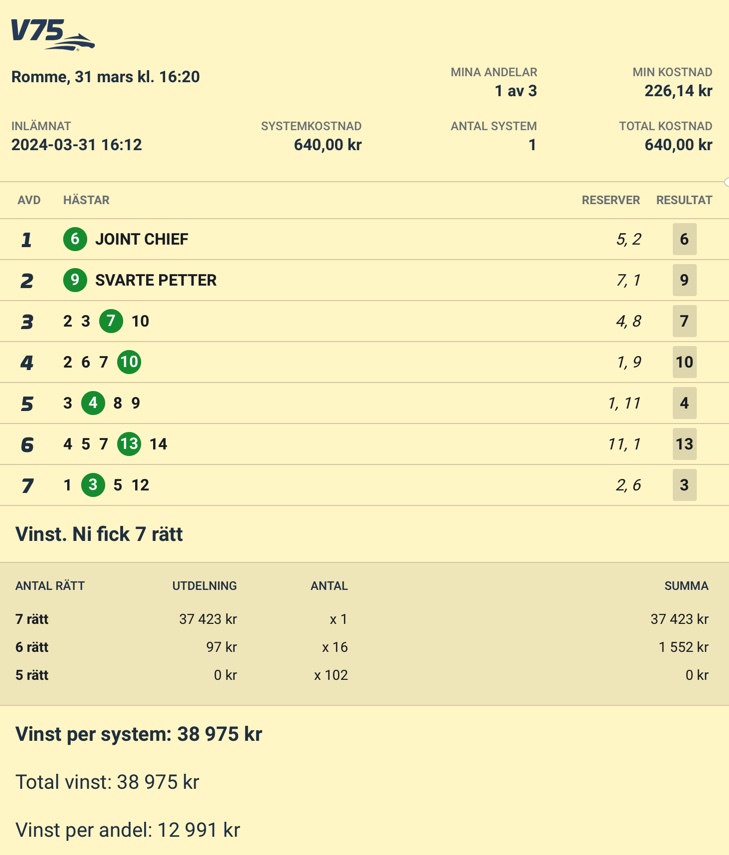
Task: Click the 7 rätt payout row
Action: pos(362,619)
